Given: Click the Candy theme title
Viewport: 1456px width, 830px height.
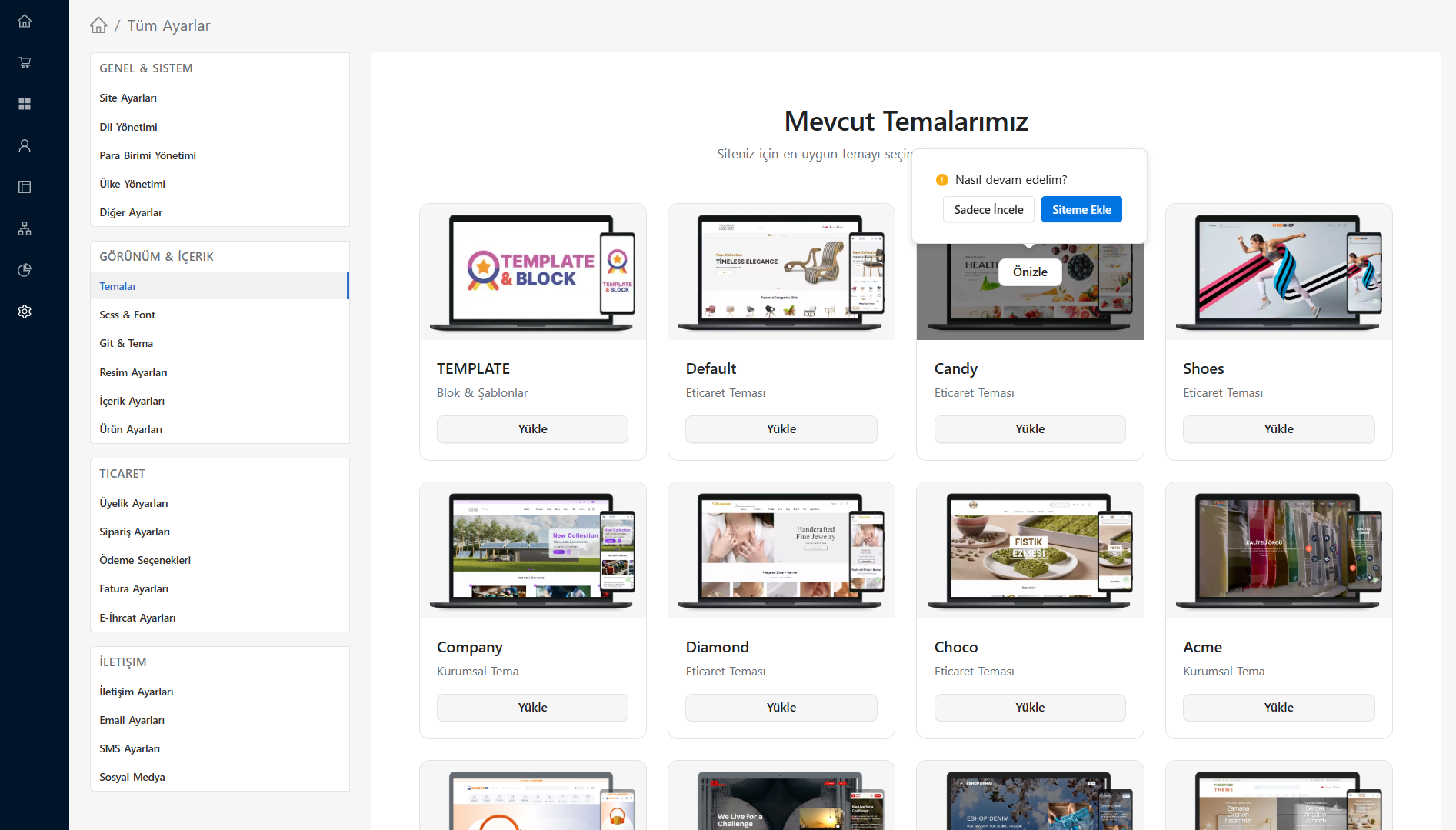Looking at the screenshot, I should coord(956,368).
